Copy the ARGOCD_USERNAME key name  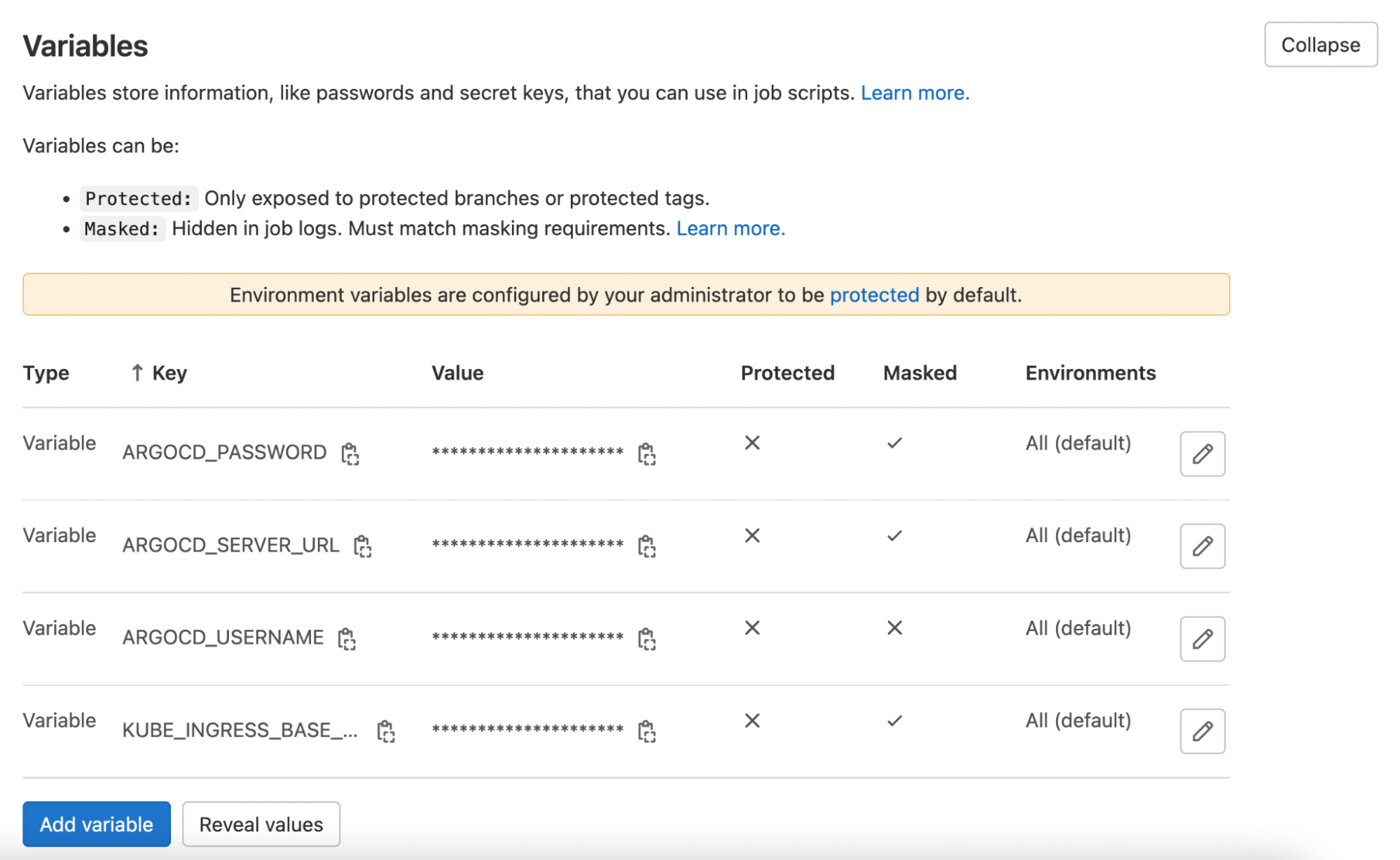tap(347, 639)
